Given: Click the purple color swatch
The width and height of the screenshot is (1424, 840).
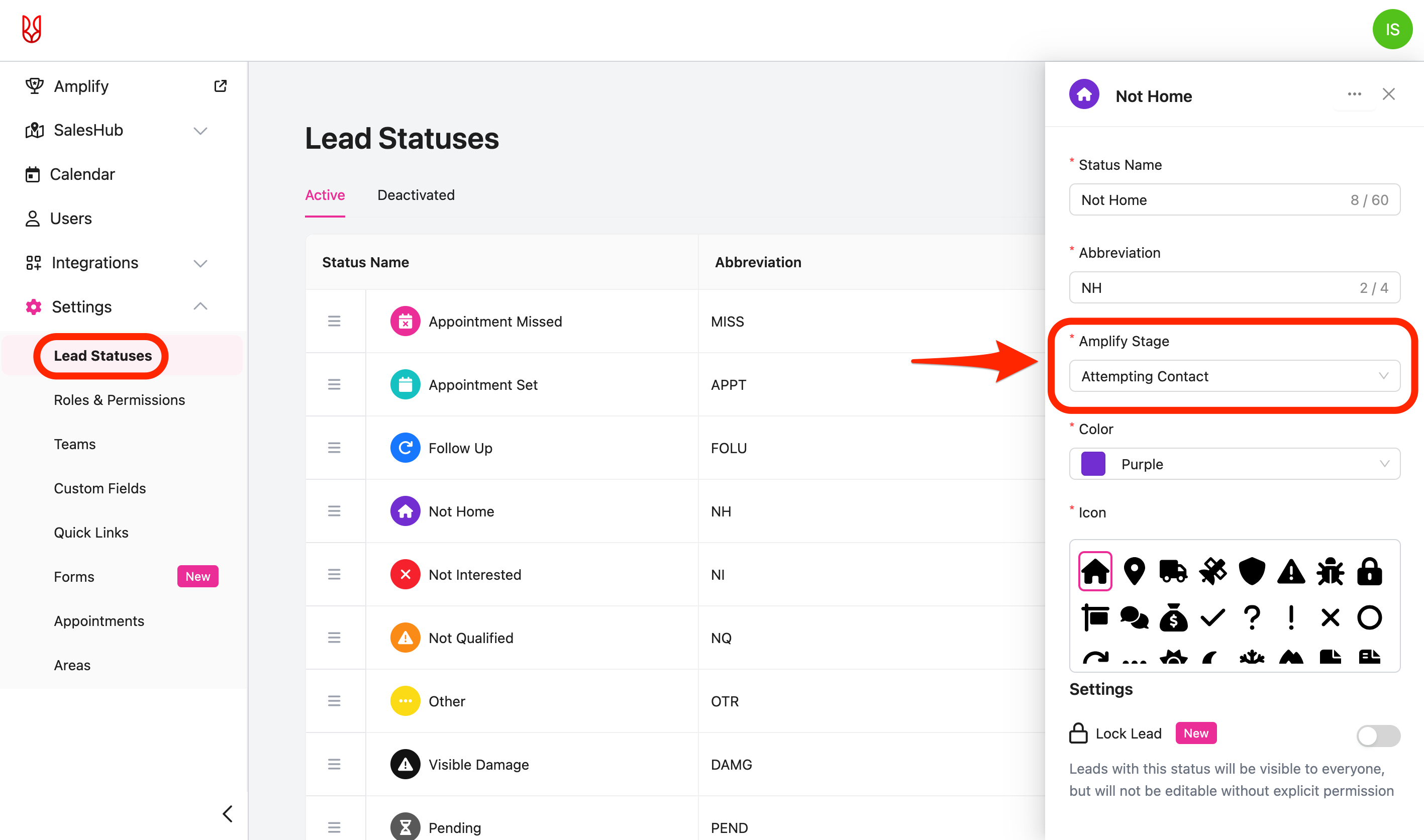Looking at the screenshot, I should coord(1093,464).
